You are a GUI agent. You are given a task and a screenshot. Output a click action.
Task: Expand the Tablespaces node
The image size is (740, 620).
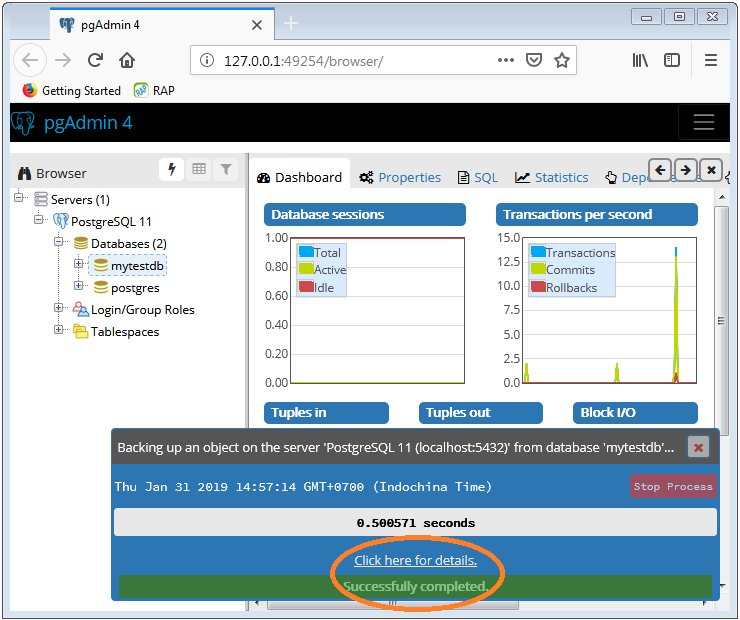click(59, 329)
